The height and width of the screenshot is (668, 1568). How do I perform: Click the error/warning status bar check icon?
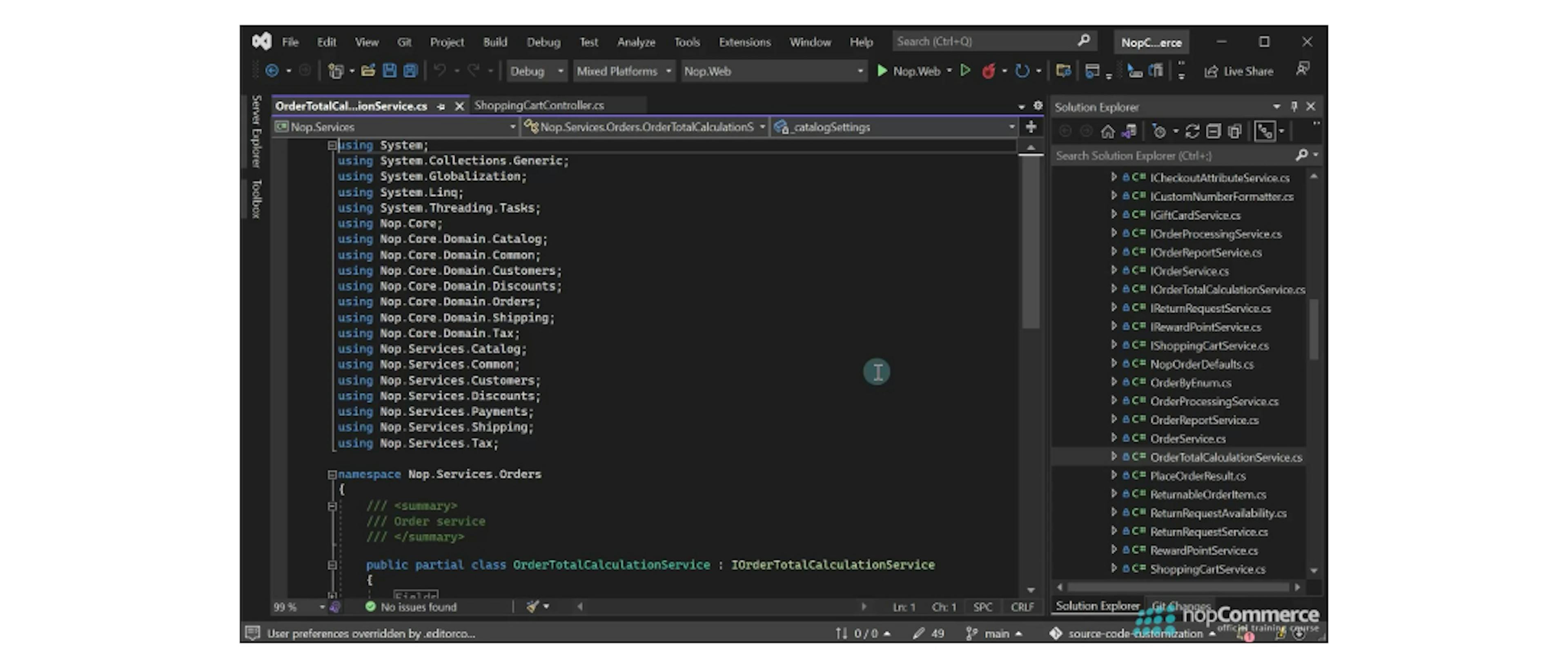coord(370,607)
